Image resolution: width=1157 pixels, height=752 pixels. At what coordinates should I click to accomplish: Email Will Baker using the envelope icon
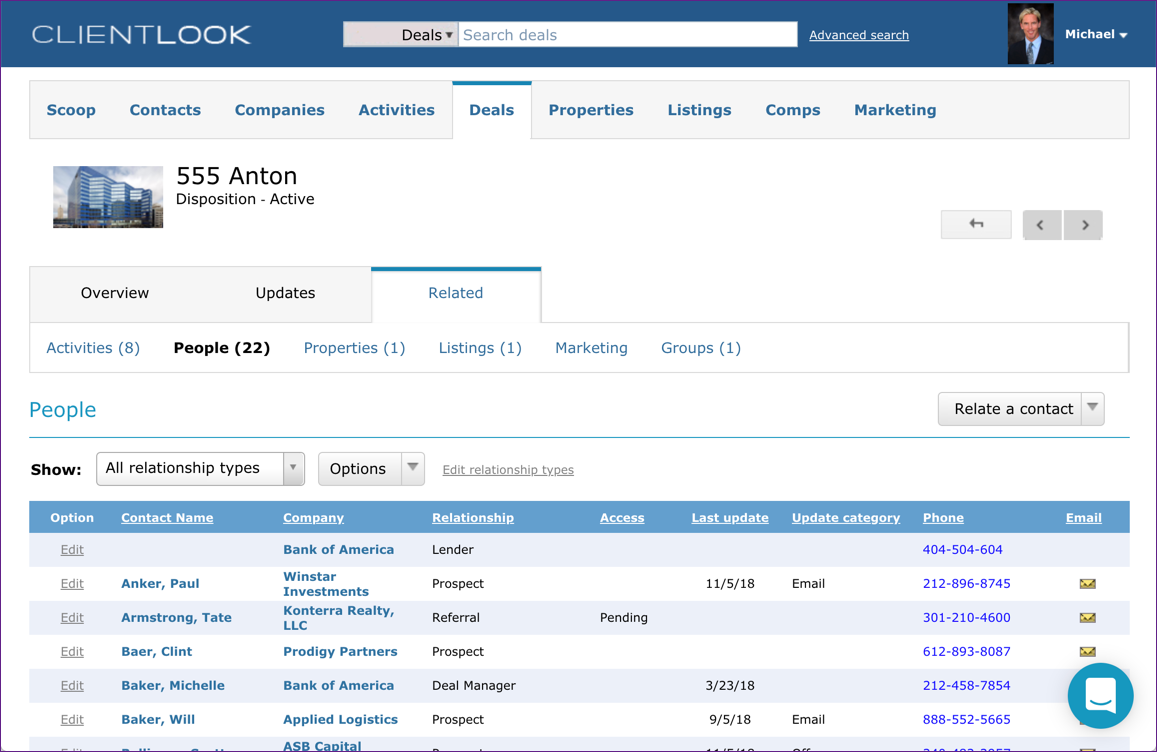[x=1087, y=719]
